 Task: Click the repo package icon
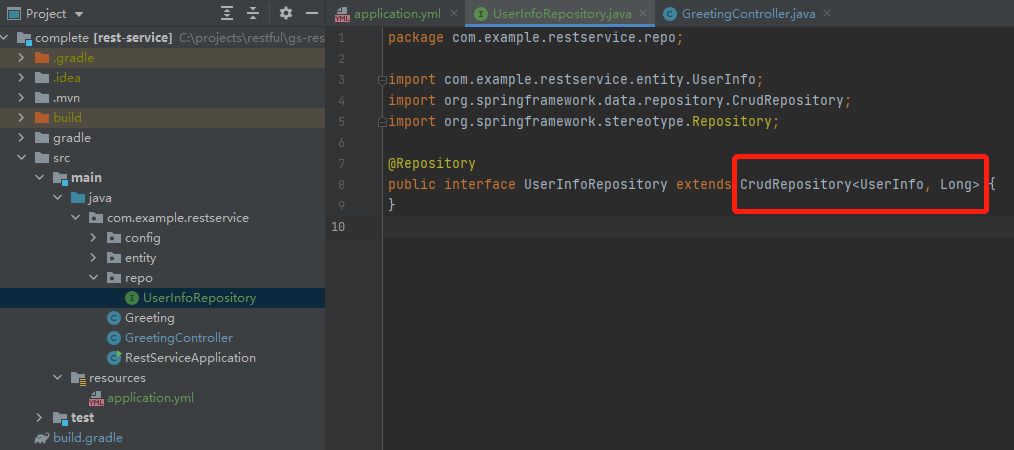point(114,278)
